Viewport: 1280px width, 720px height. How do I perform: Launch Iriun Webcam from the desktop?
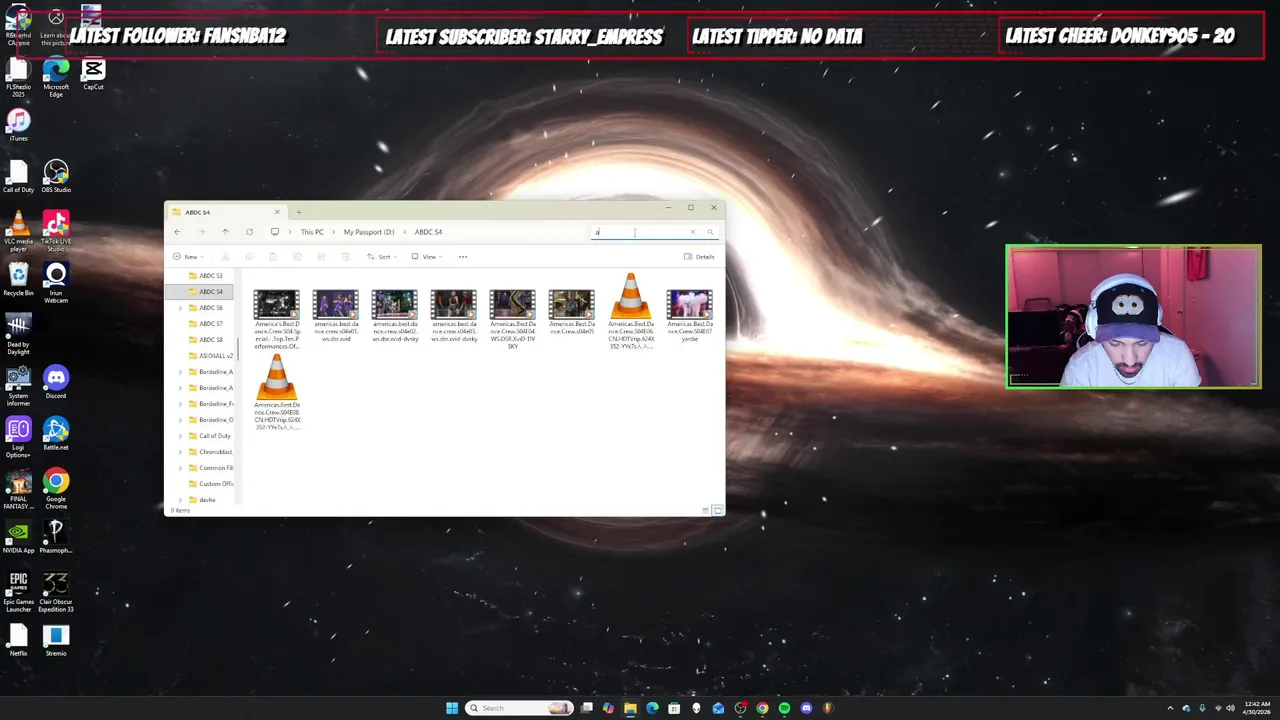(x=56, y=282)
